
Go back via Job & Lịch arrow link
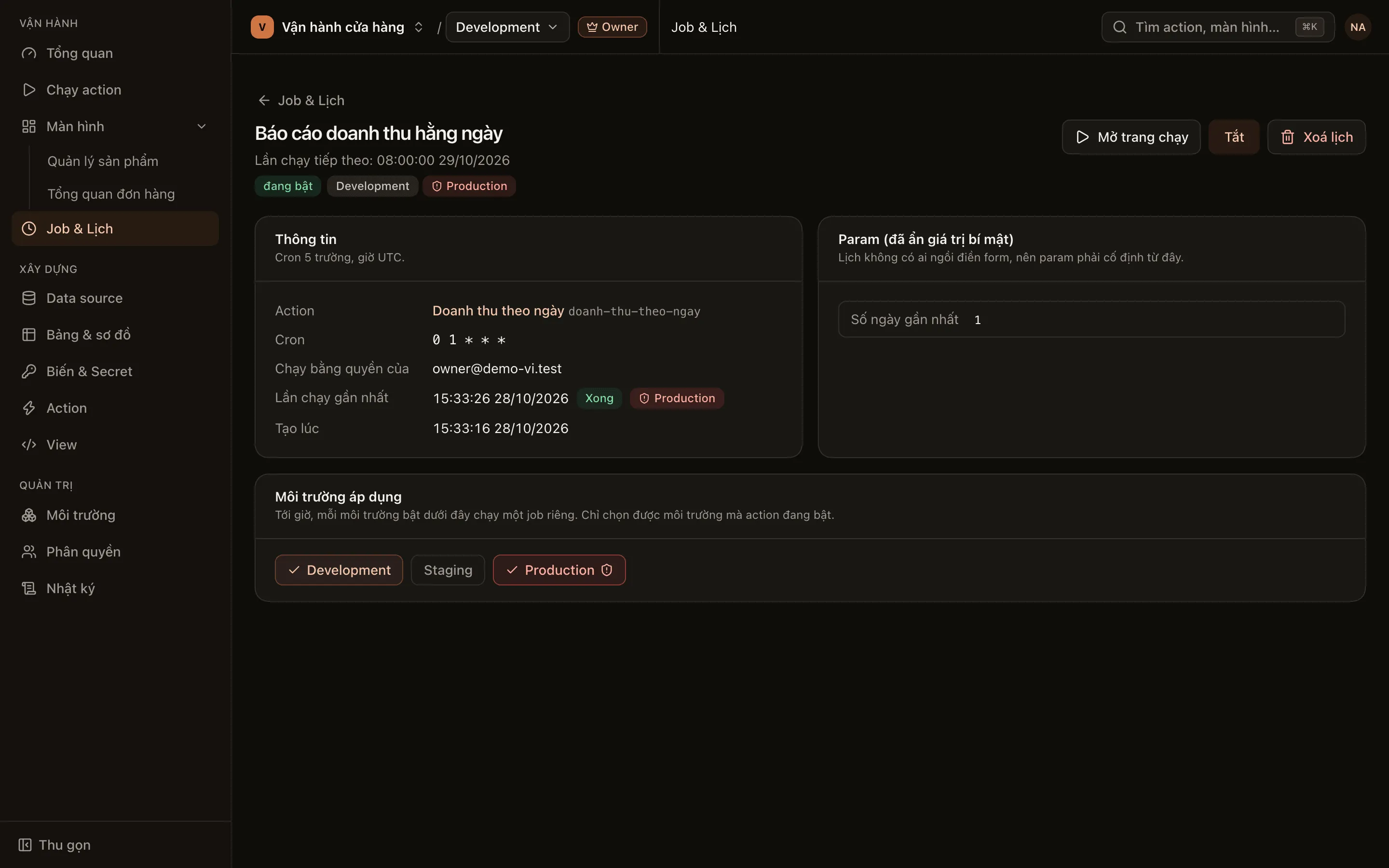click(301, 100)
